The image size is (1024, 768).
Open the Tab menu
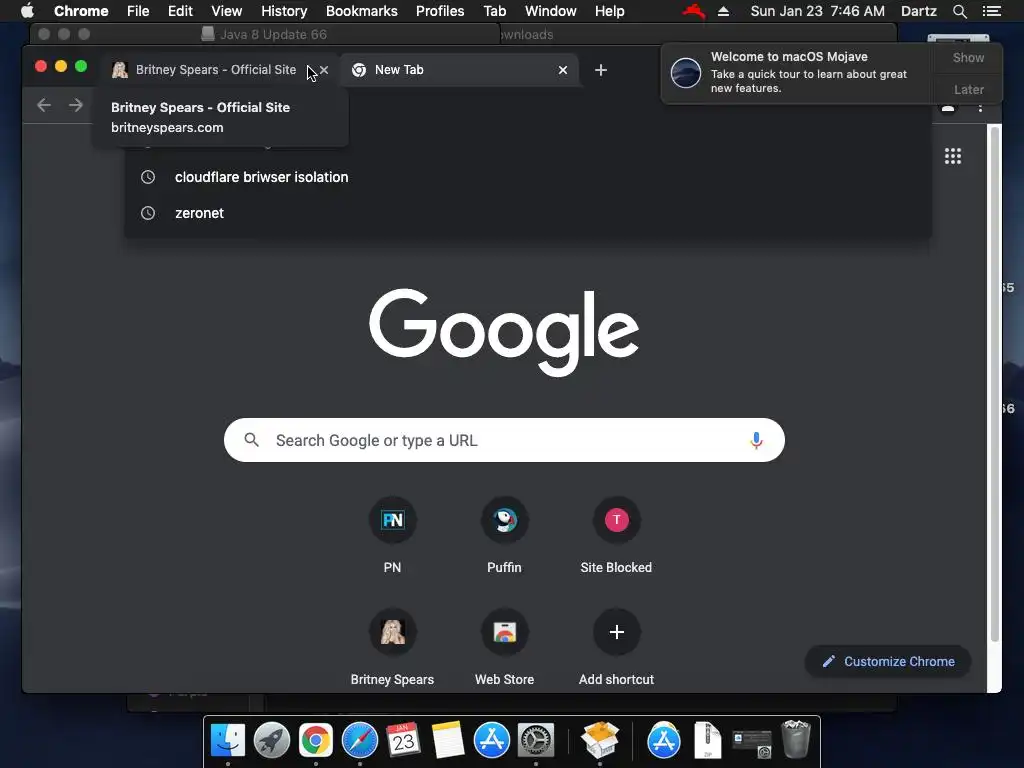coord(494,11)
